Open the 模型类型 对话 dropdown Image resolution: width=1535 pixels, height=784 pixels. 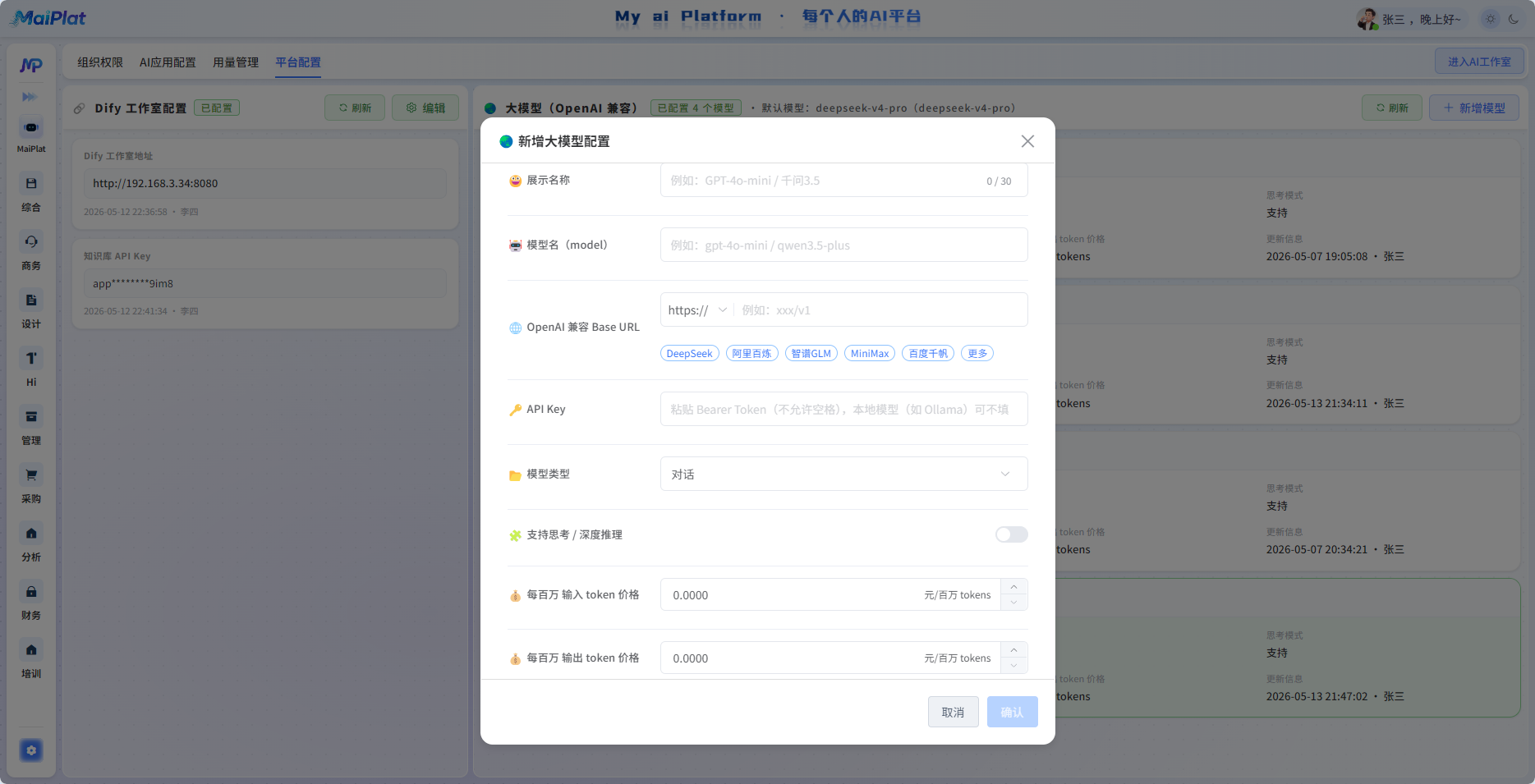click(x=843, y=474)
